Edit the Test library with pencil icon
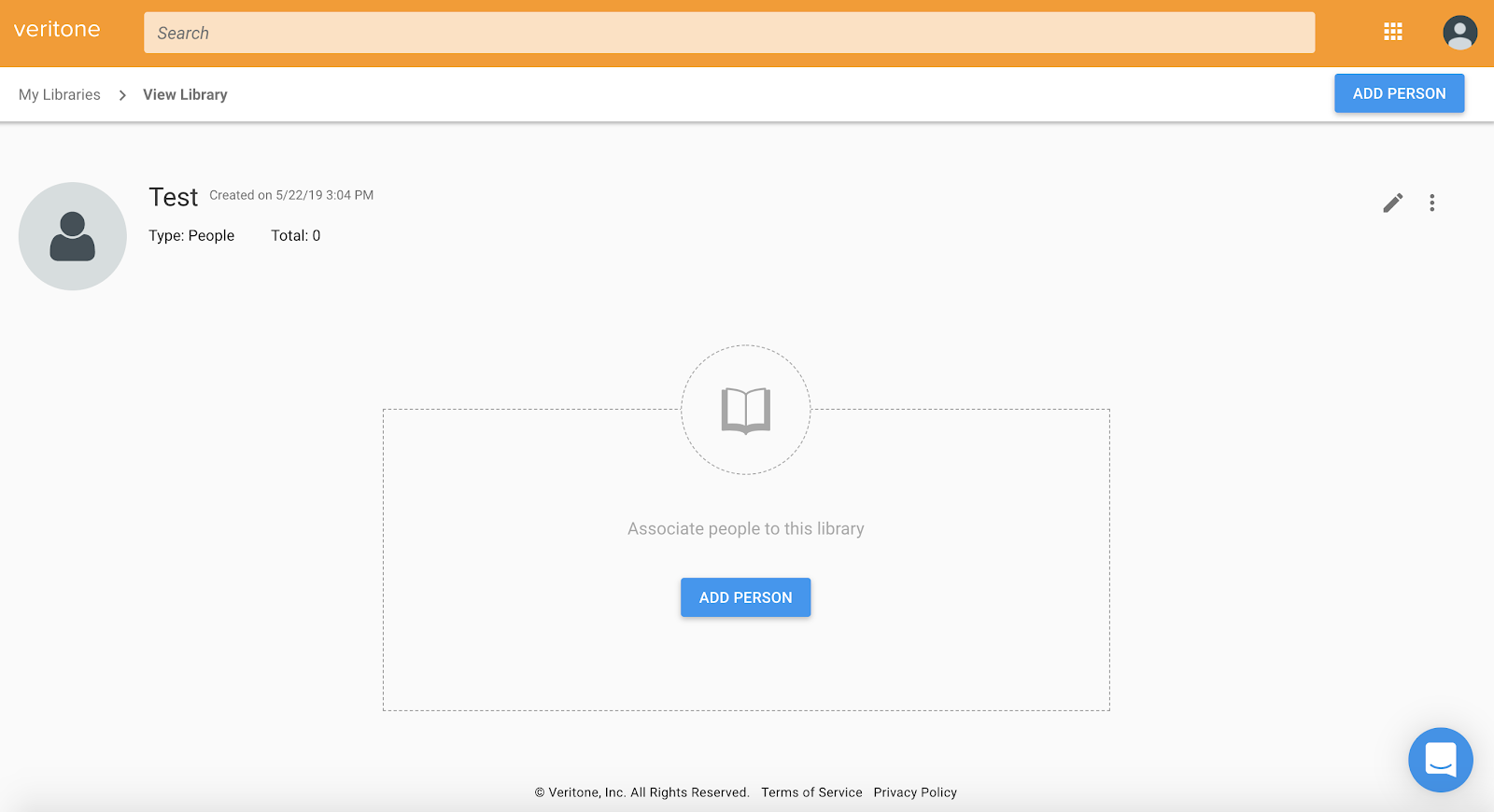Image resolution: width=1494 pixels, height=812 pixels. coord(1393,203)
